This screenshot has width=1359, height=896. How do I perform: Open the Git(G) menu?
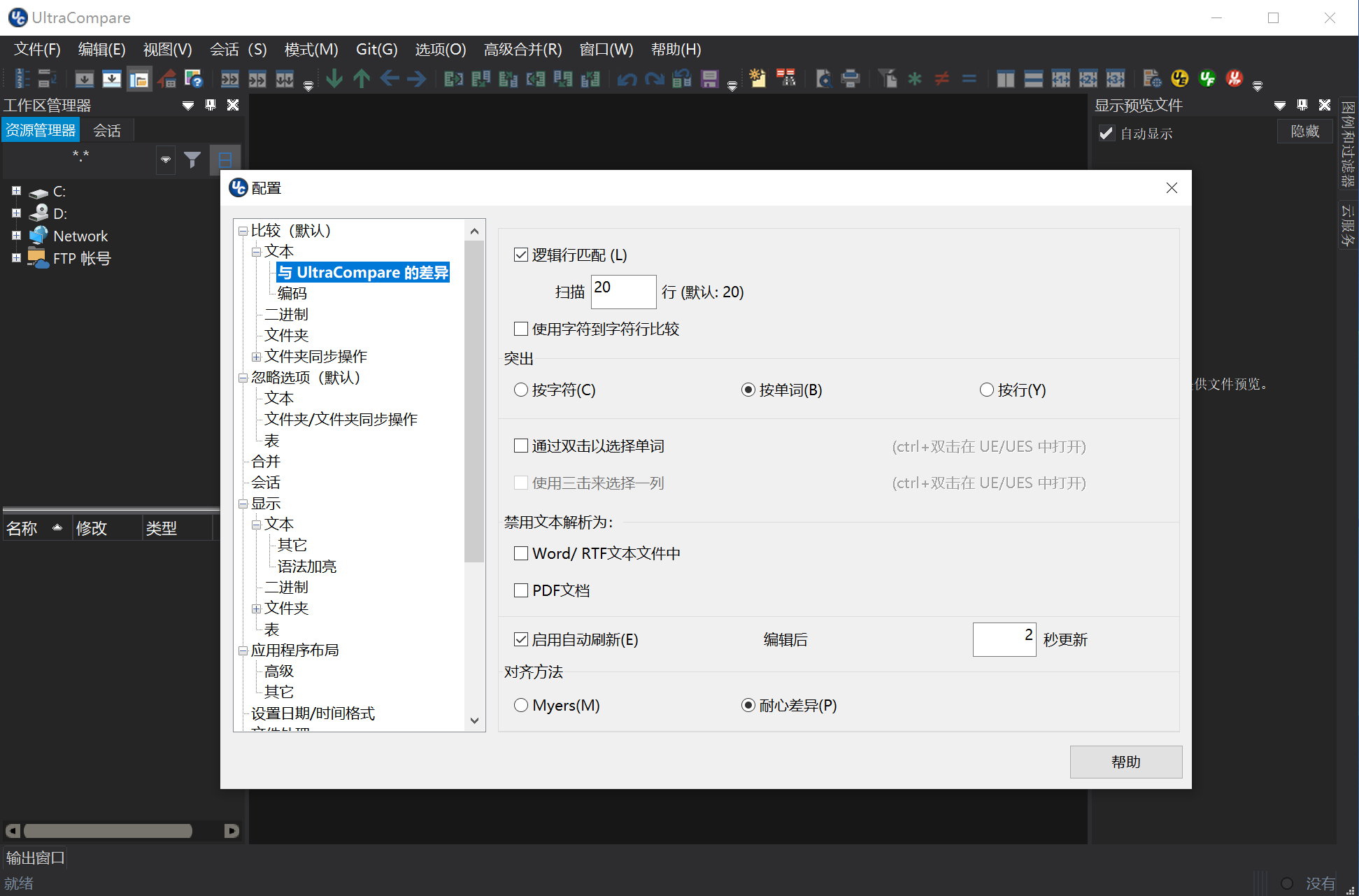(377, 50)
